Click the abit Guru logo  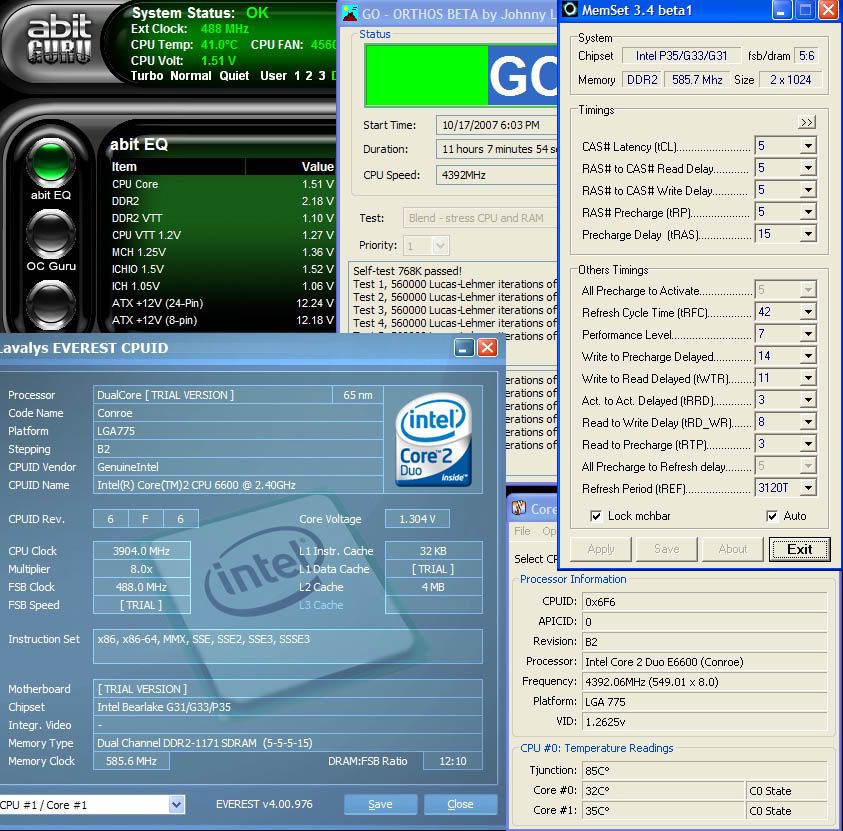[59, 39]
